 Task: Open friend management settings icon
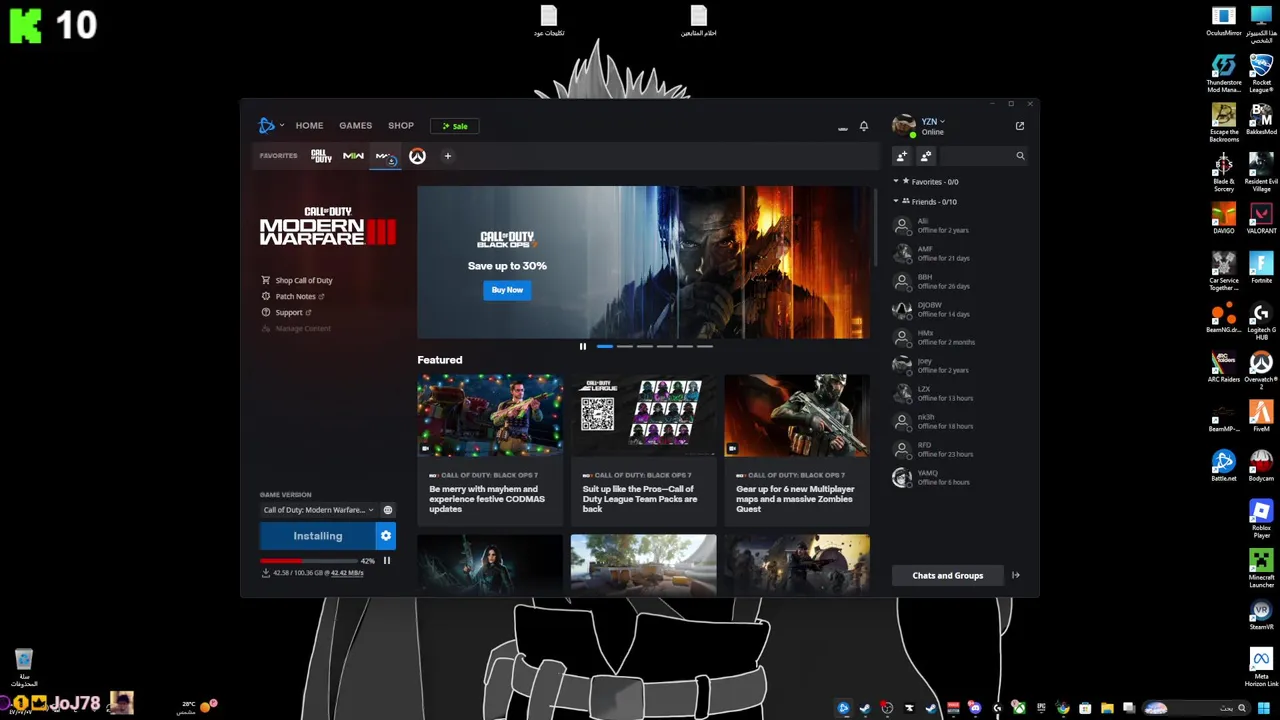(x=926, y=156)
